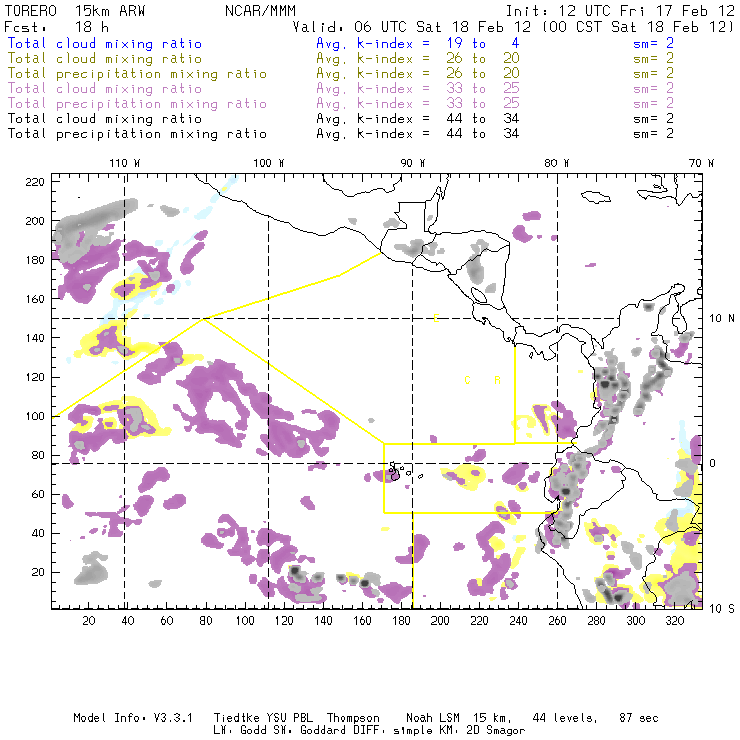Select the blue 'Total cloud mixing ratio' legend line

(x=105, y=44)
